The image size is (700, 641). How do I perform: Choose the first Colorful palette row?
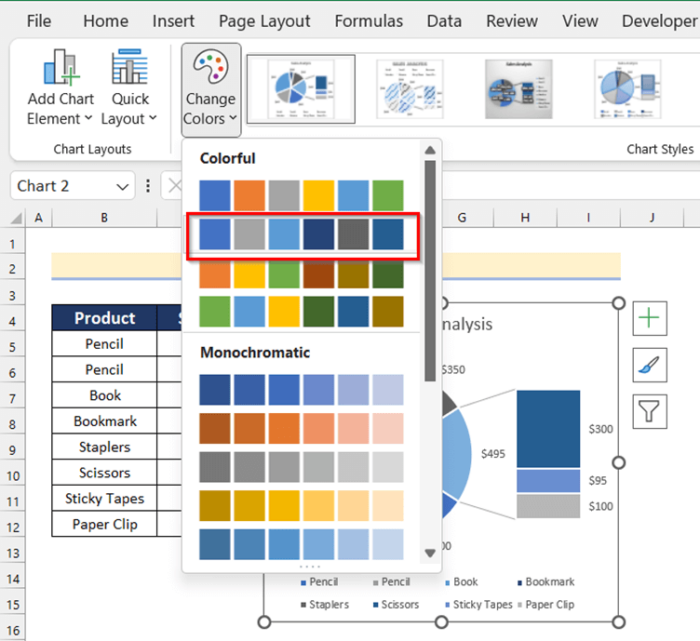point(301,196)
